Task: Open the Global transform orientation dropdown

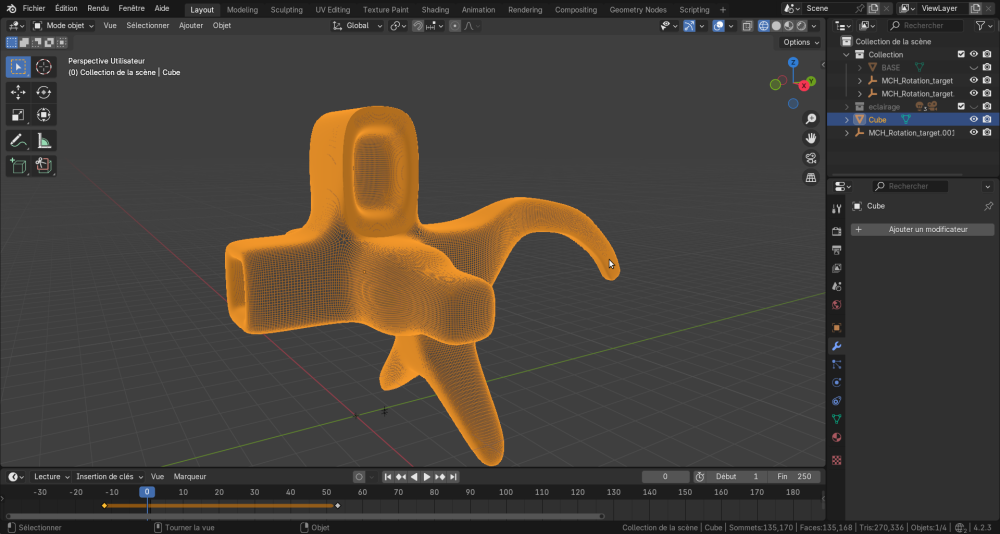Action: click(x=358, y=26)
